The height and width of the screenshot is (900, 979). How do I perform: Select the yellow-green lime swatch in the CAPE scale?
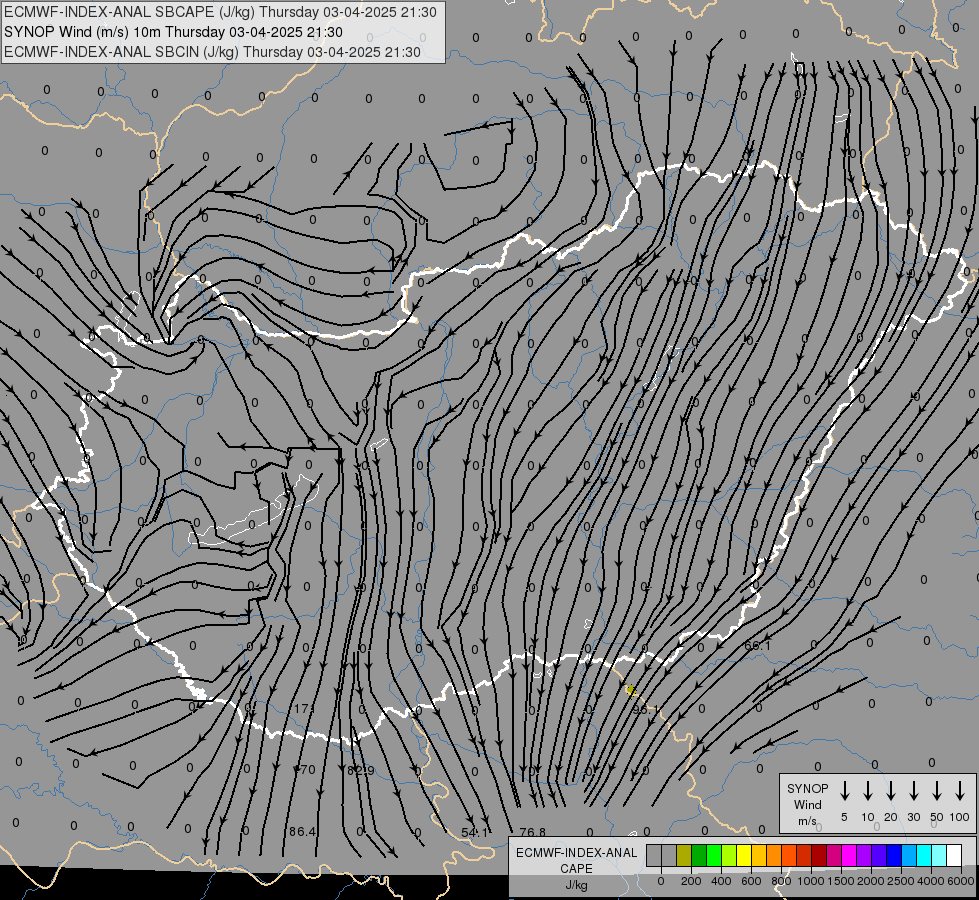click(729, 855)
